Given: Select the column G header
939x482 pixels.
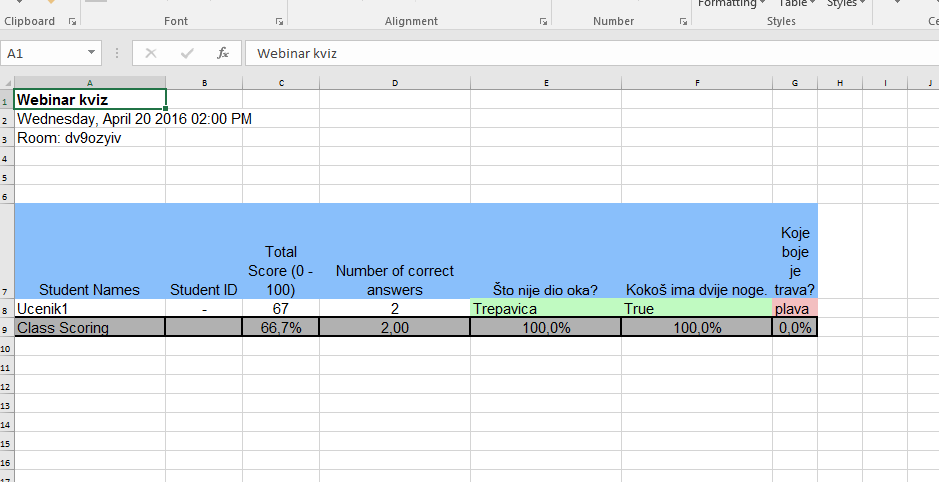Looking at the screenshot, I should point(794,83).
